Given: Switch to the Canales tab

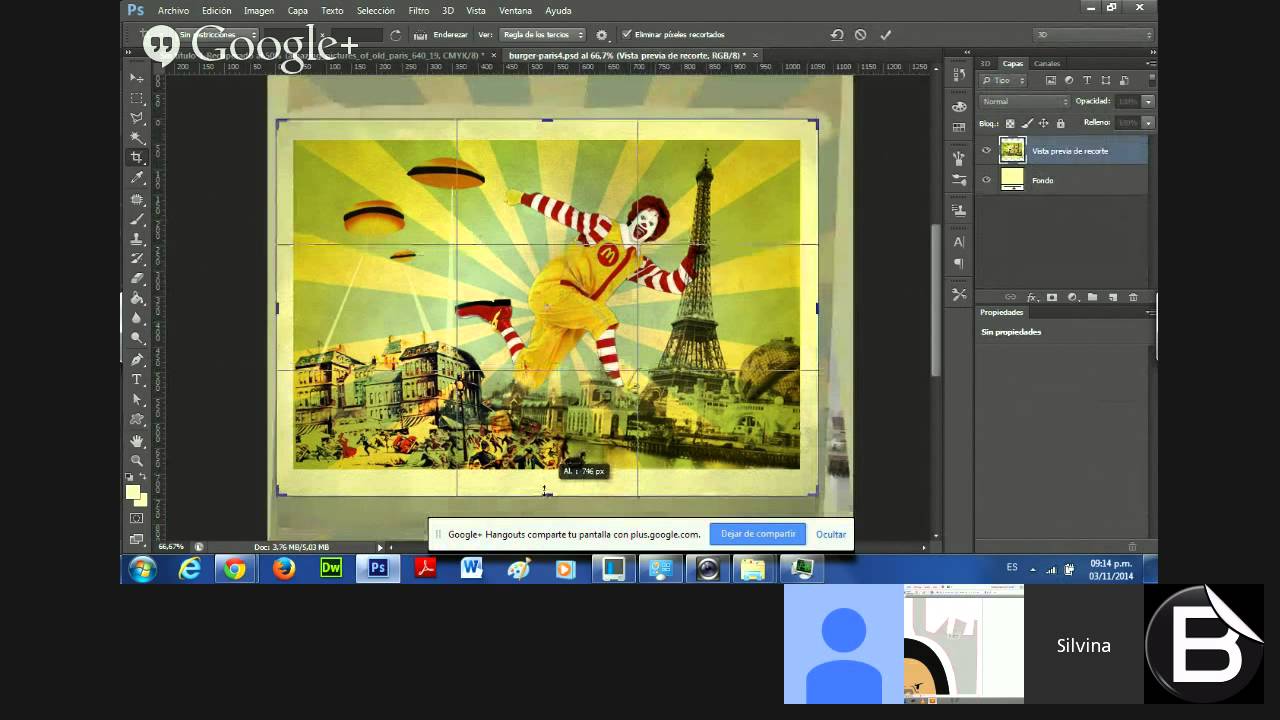Looking at the screenshot, I should 1047,63.
